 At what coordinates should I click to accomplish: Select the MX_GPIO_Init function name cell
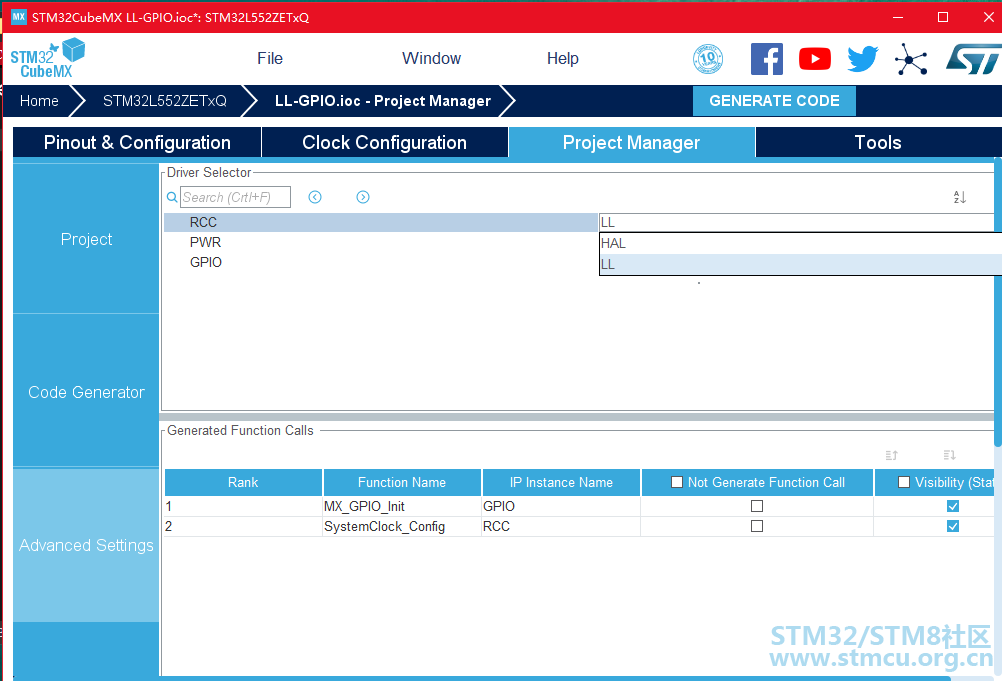click(x=402, y=506)
